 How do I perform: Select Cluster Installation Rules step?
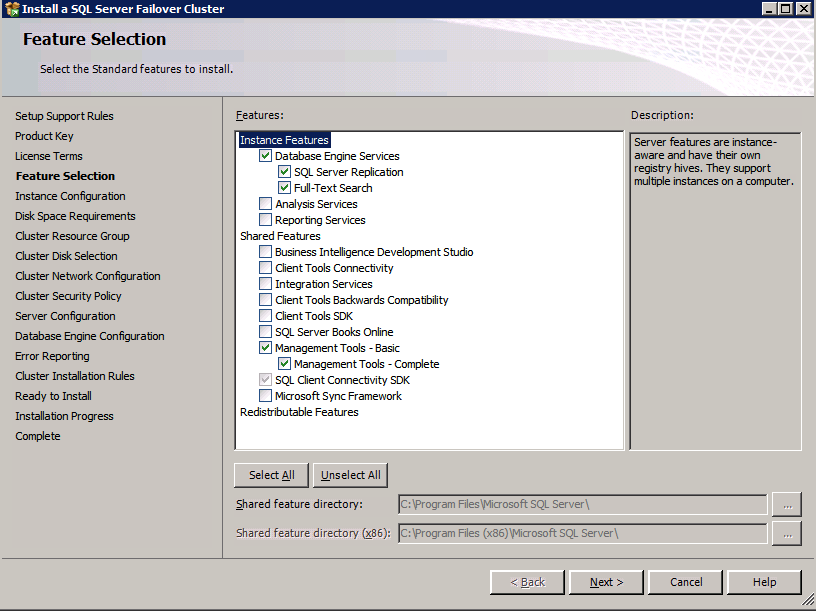tap(74, 376)
